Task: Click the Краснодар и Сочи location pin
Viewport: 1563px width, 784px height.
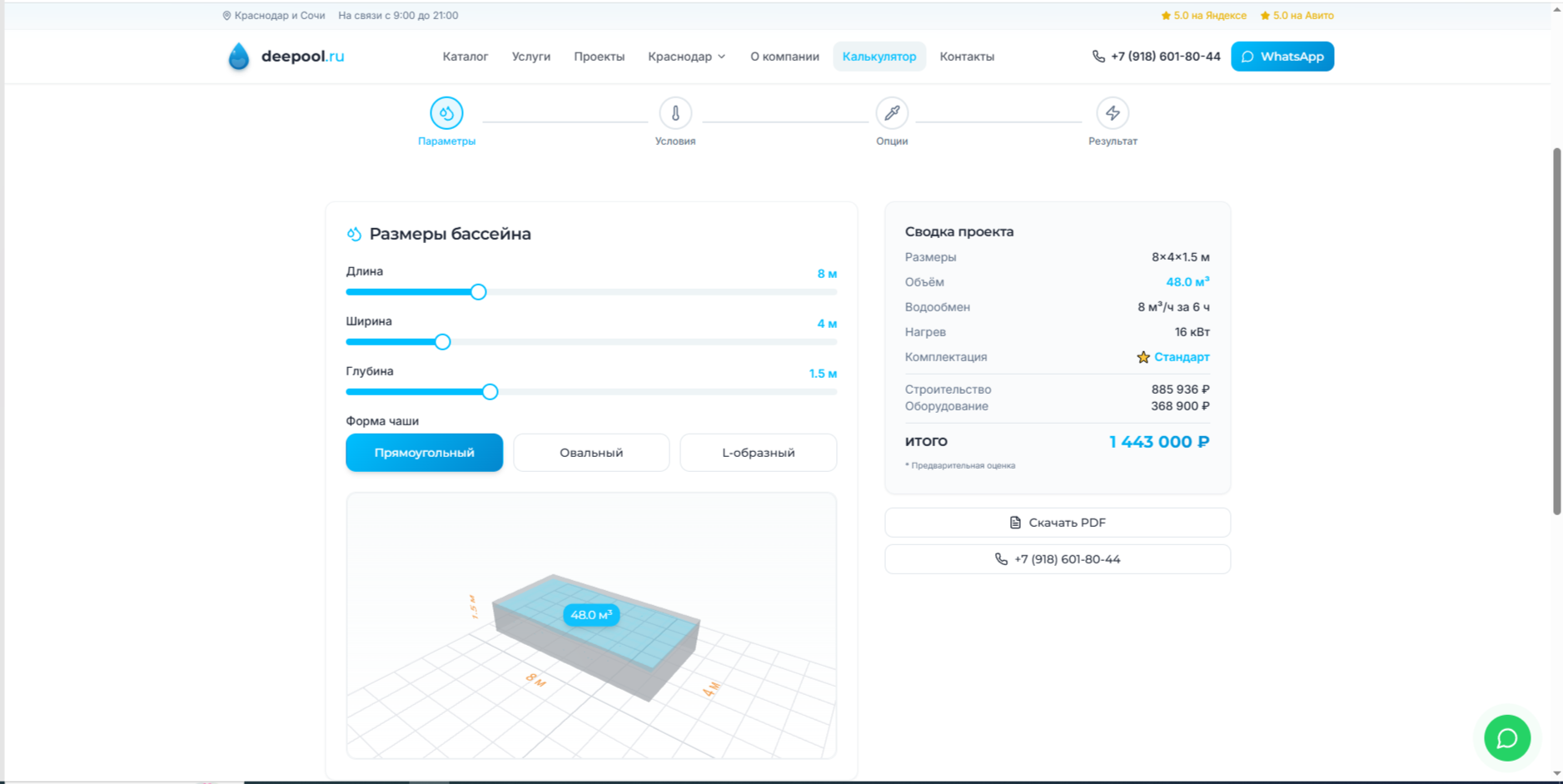Action: 226,16
